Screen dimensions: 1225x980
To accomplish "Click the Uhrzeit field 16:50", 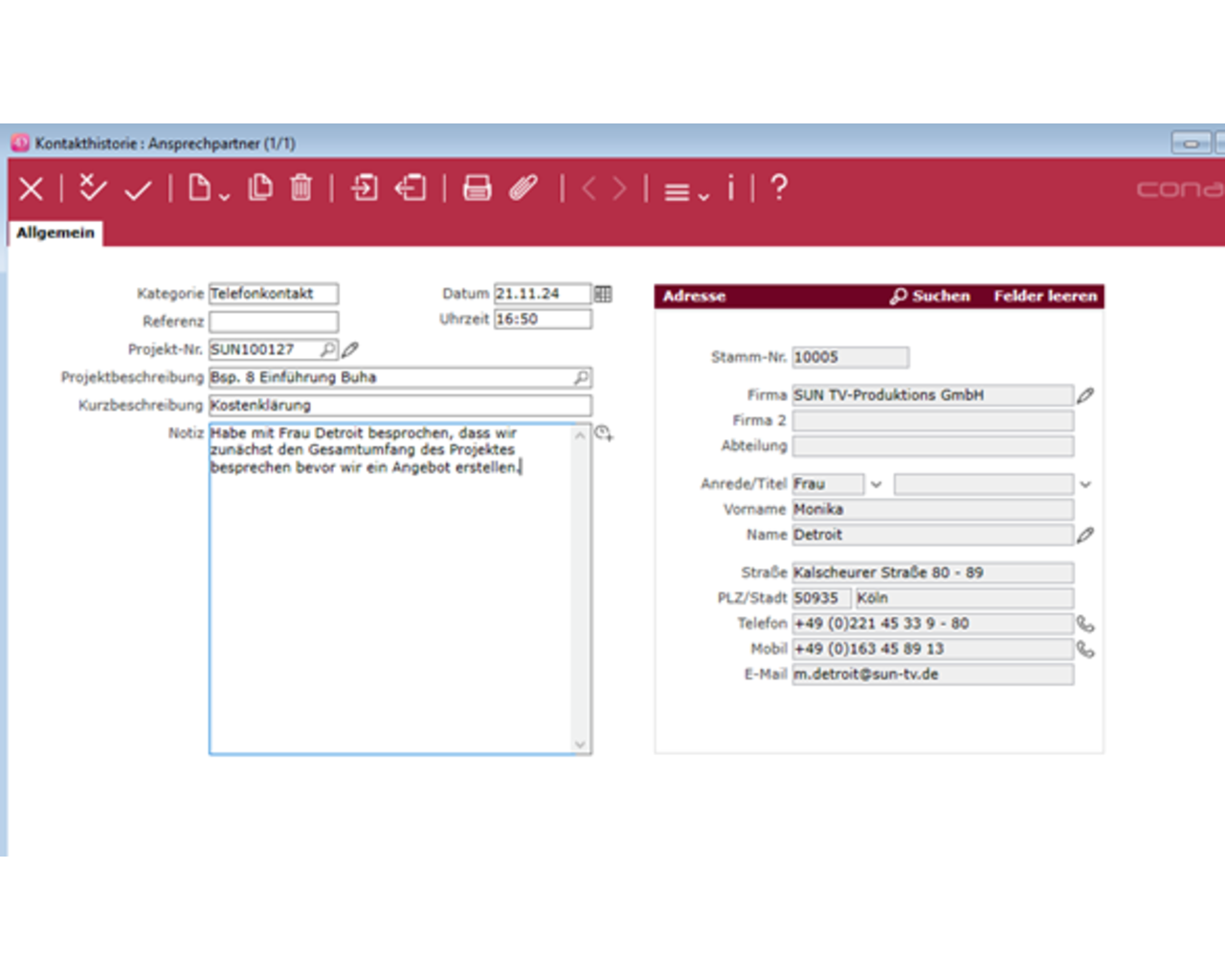I will click(x=543, y=319).
